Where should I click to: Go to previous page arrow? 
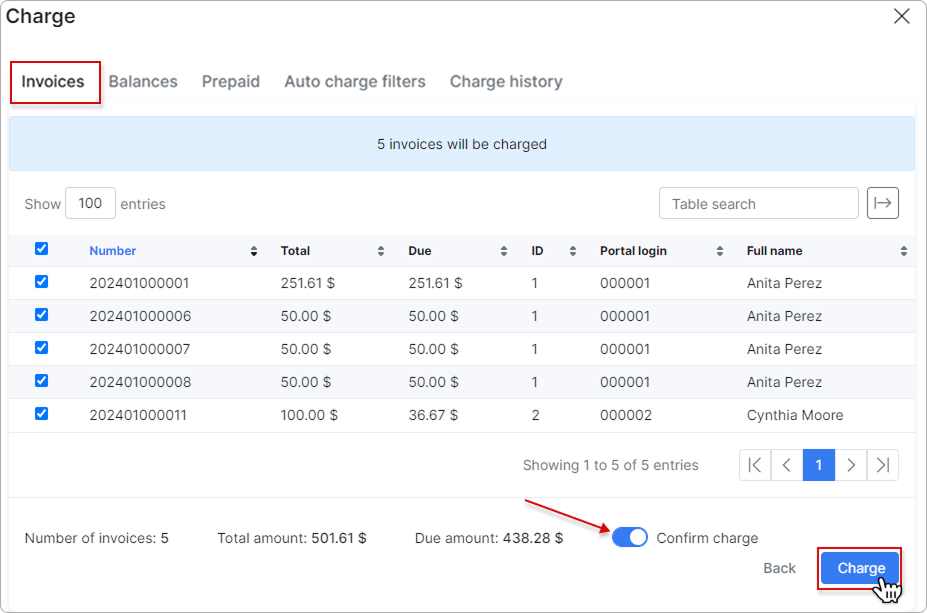(x=787, y=465)
